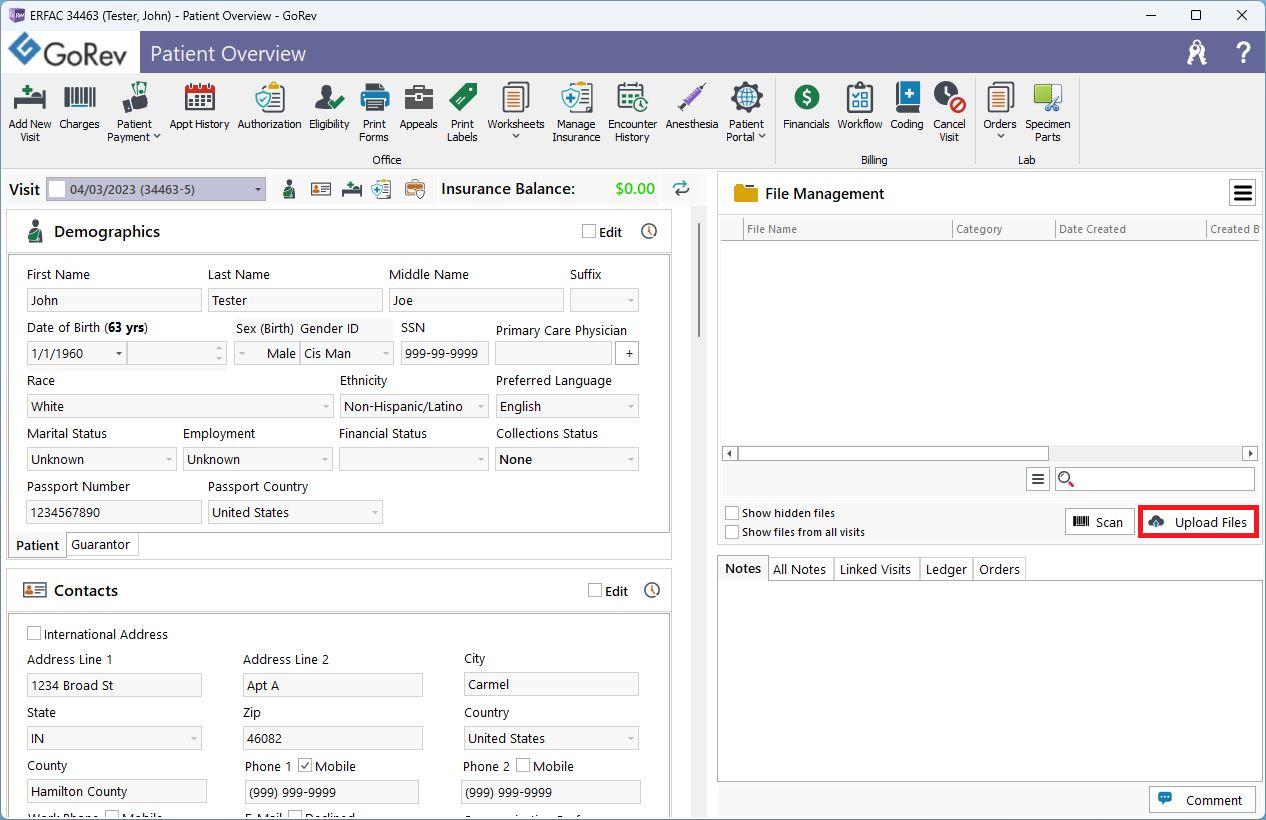Open the Anesthesia tool

(692, 107)
